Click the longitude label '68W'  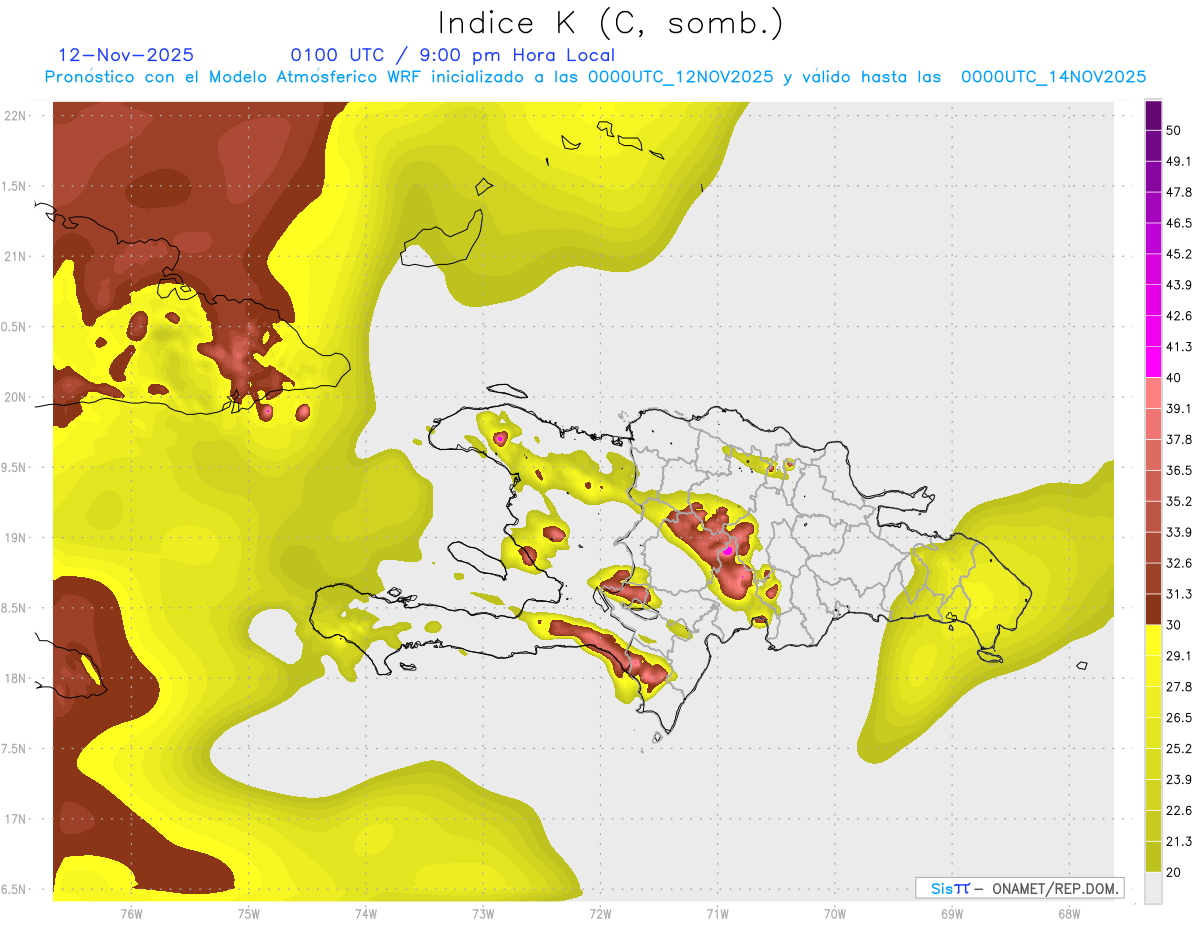point(1069,914)
